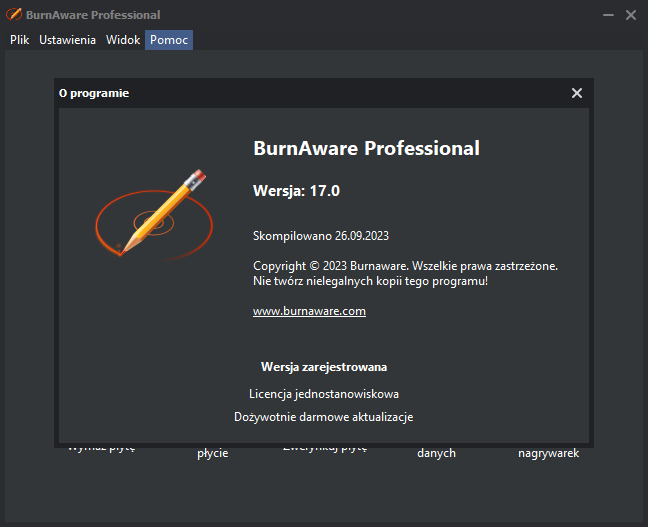
Task: Click the BurnAware pencil and disc logo
Action: tap(154, 215)
